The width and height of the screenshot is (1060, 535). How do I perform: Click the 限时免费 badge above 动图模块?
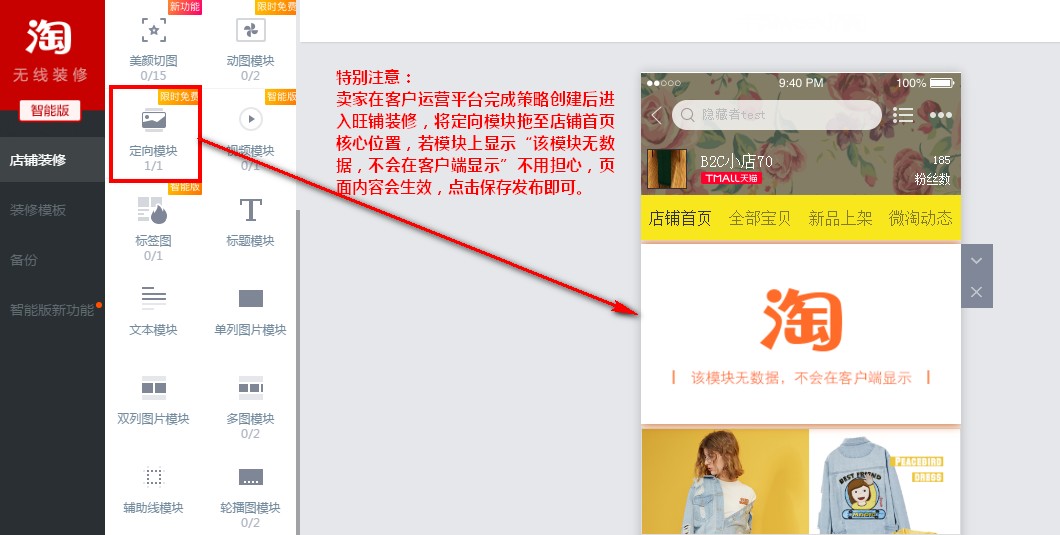coord(276,7)
